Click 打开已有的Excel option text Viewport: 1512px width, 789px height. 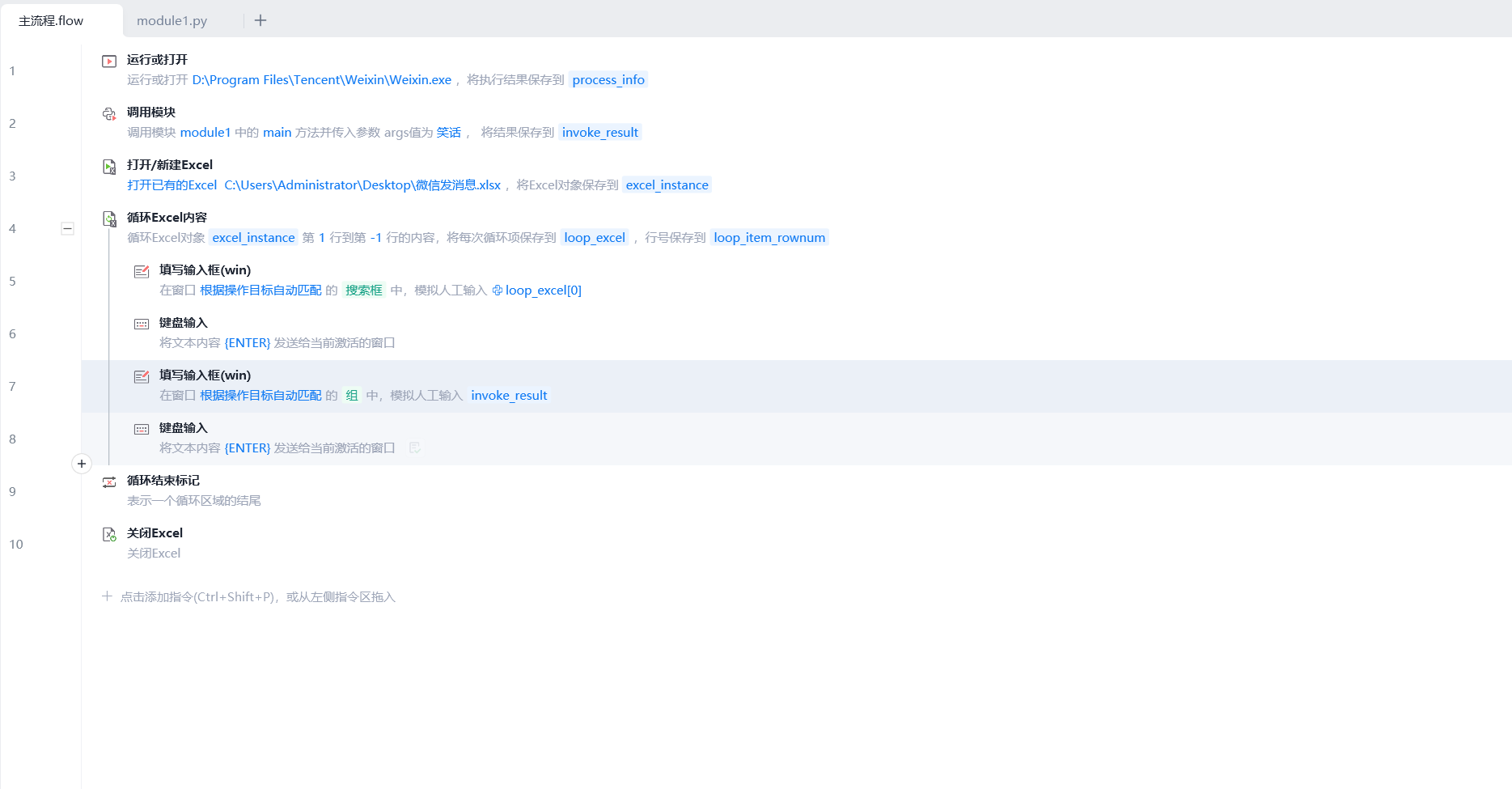[x=172, y=185]
